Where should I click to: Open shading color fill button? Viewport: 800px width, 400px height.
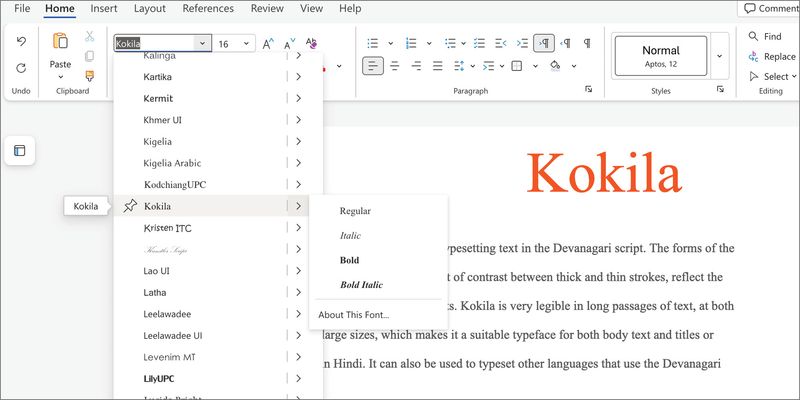[x=556, y=67]
